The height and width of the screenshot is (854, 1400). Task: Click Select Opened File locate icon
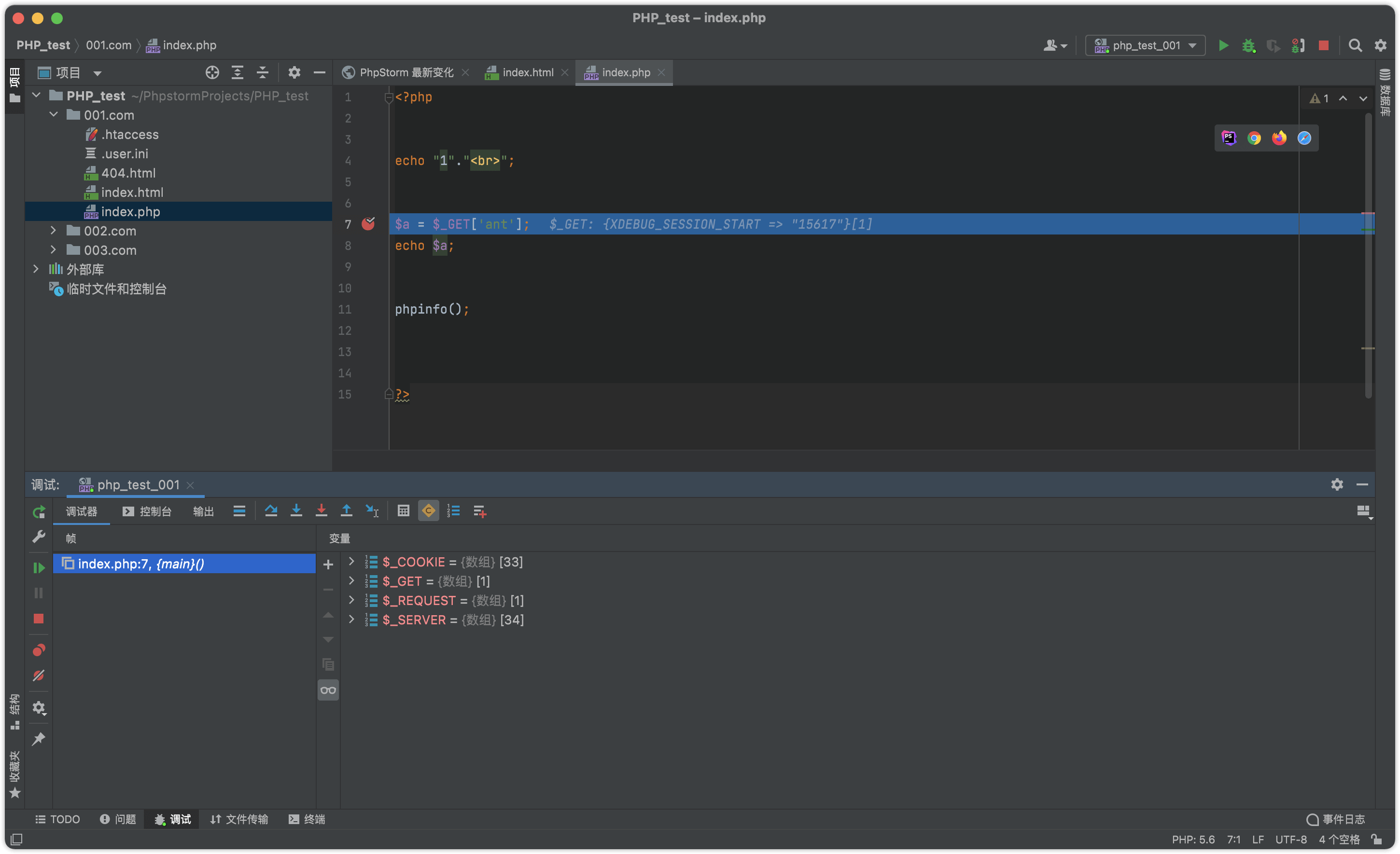[x=212, y=72]
